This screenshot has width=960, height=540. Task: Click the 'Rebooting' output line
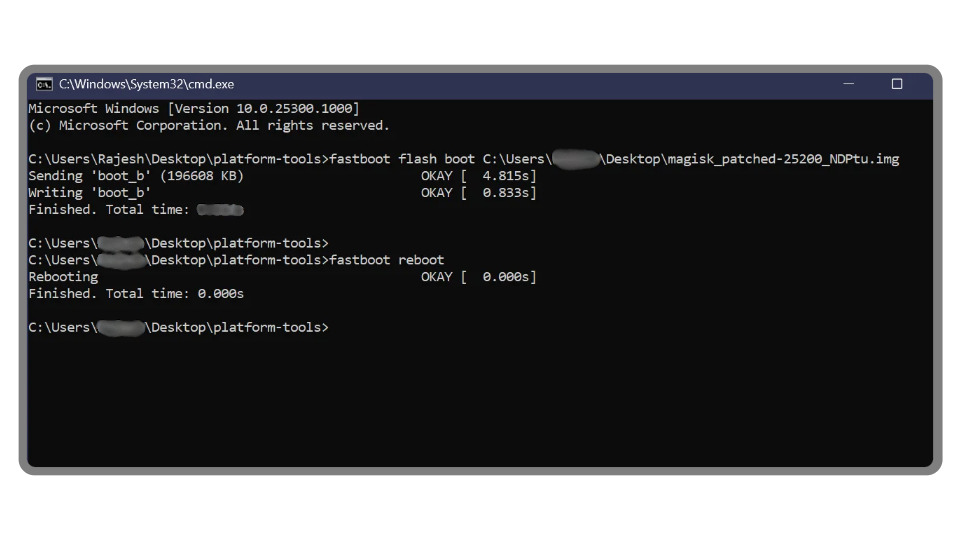point(63,277)
